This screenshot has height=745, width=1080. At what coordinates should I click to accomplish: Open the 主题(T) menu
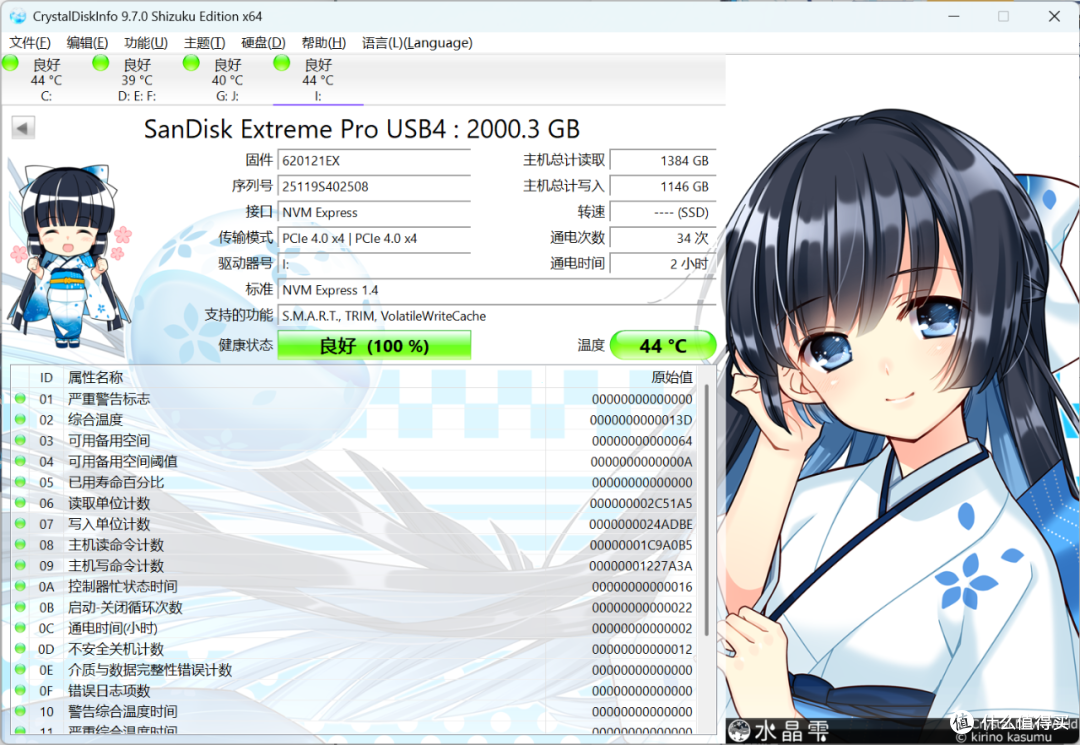point(205,43)
